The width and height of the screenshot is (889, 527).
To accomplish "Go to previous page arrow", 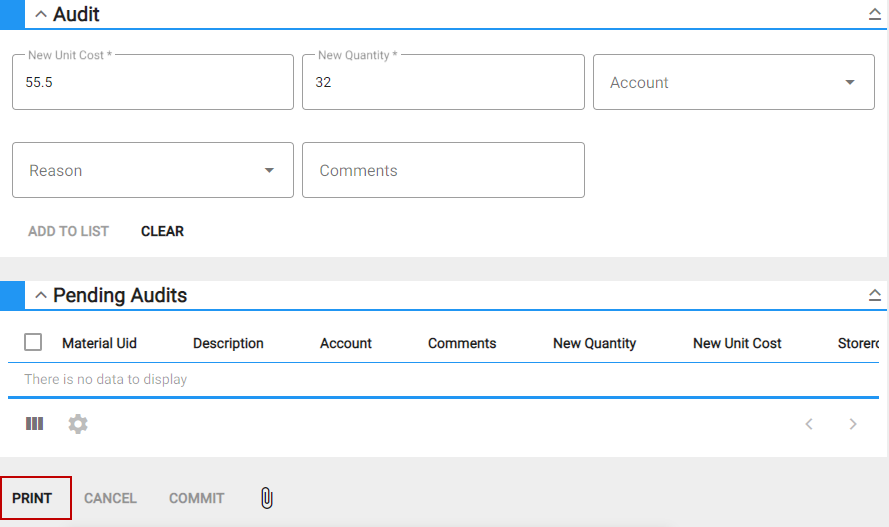I will pyautogui.click(x=809, y=424).
